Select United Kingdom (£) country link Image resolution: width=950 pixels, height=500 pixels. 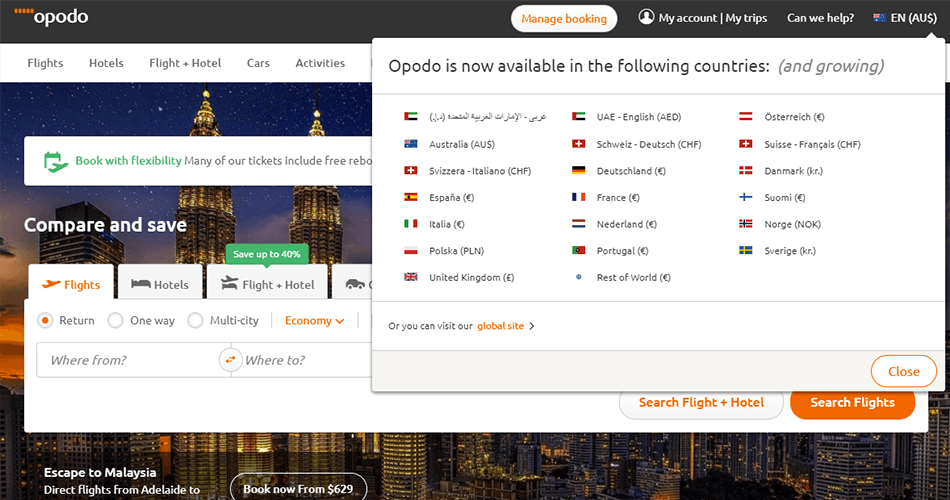471,278
